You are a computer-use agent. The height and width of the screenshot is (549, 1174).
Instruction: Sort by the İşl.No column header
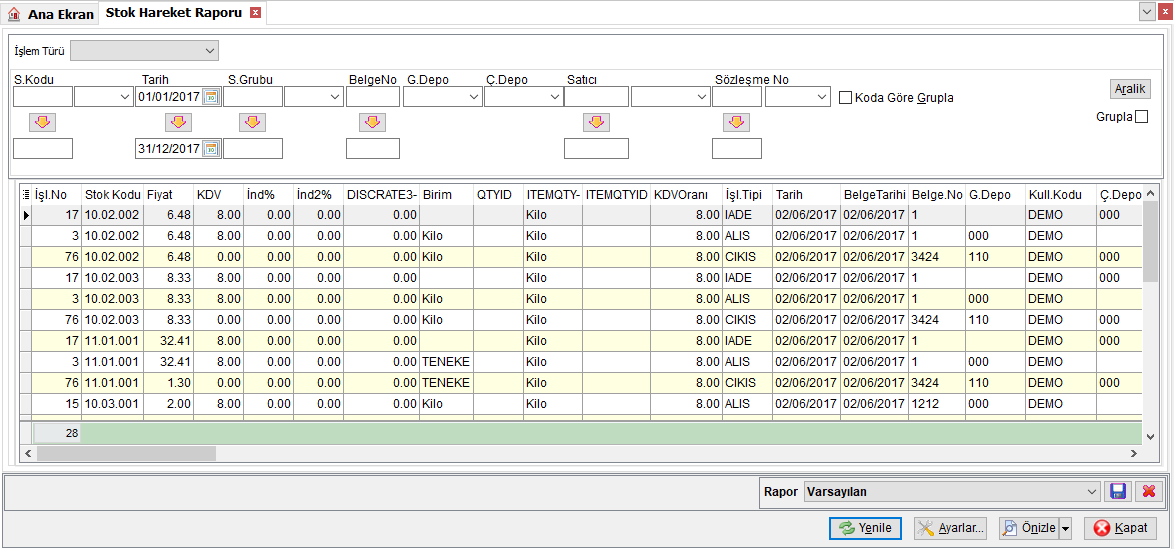pyautogui.click(x=58, y=195)
